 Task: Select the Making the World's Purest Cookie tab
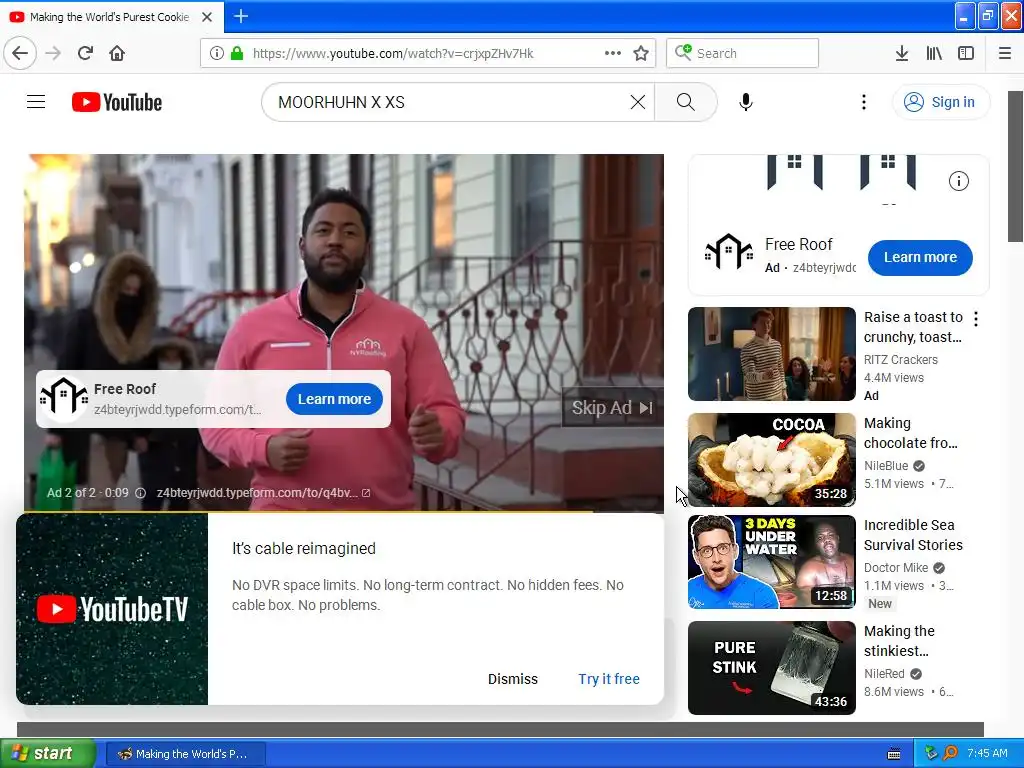click(x=111, y=17)
